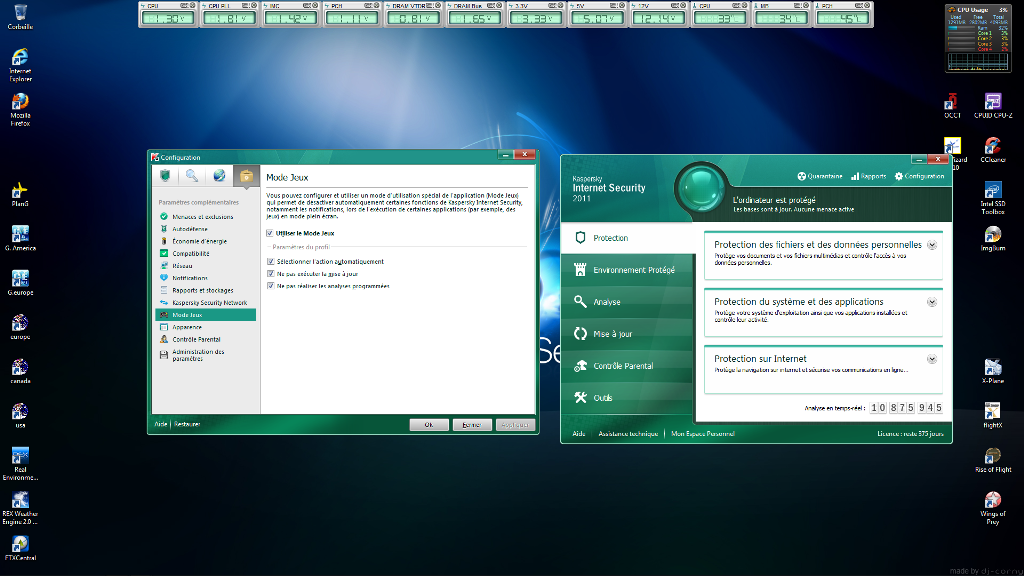Select Notifications in the settings list
Viewport: 1024px width, 576px height.
[206, 278]
